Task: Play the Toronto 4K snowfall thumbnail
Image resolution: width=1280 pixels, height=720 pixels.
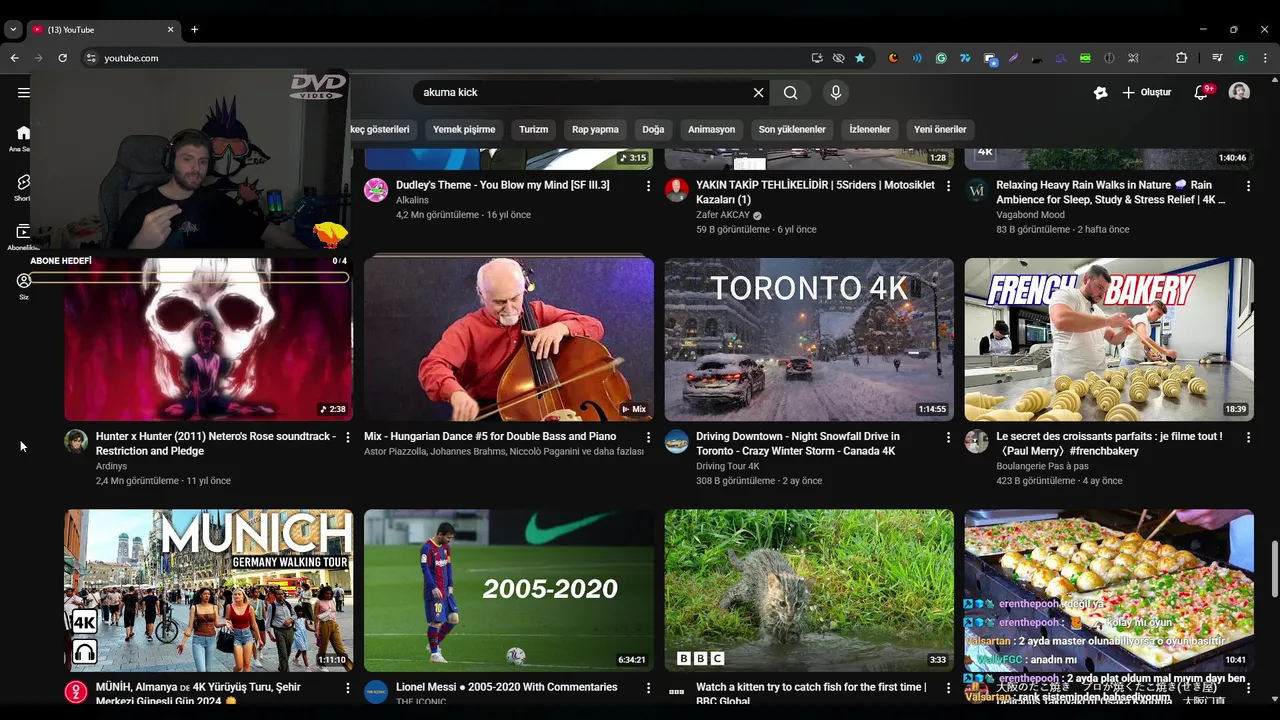Action: point(809,339)
